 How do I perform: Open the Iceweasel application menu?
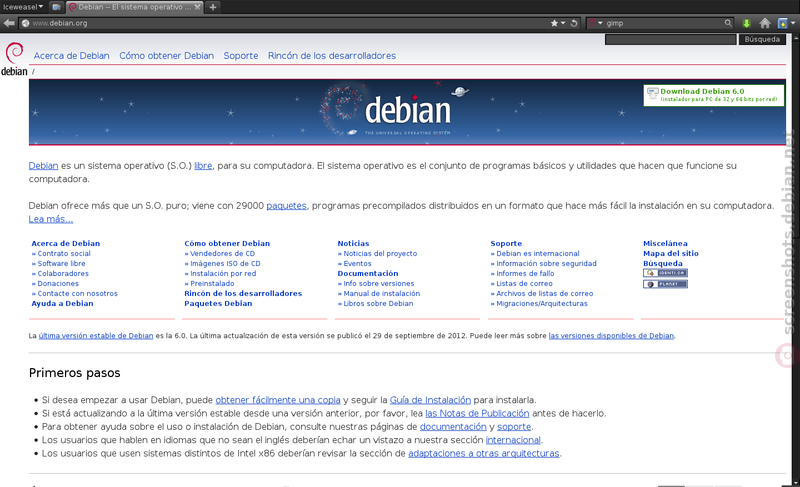pos(22,7)
